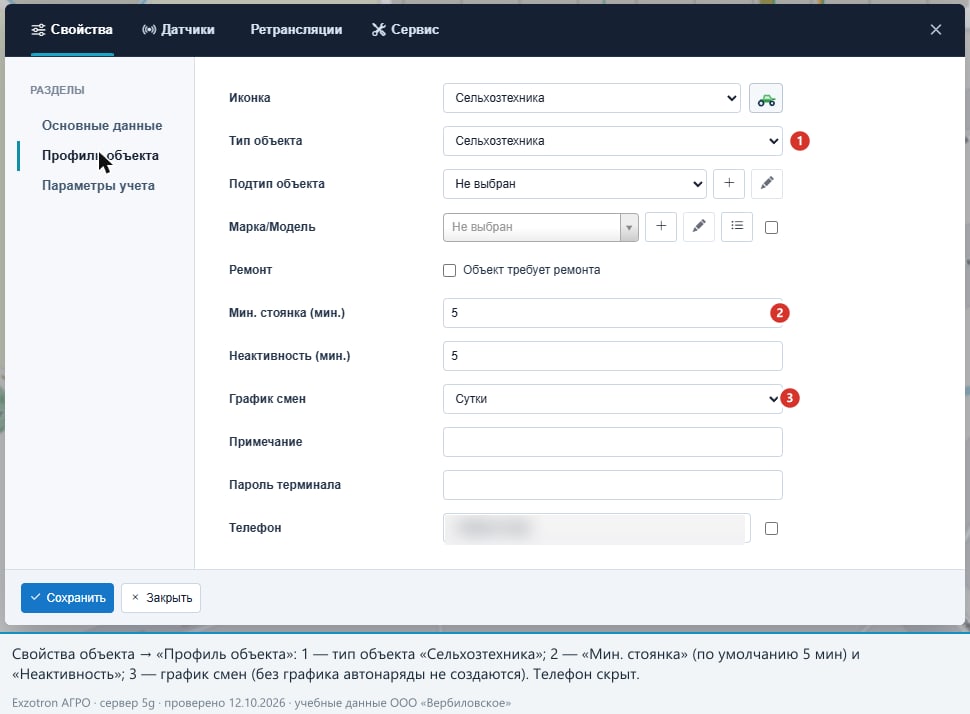
Task: Open the Подтип объекта dropdown
Action: [575, 184]
